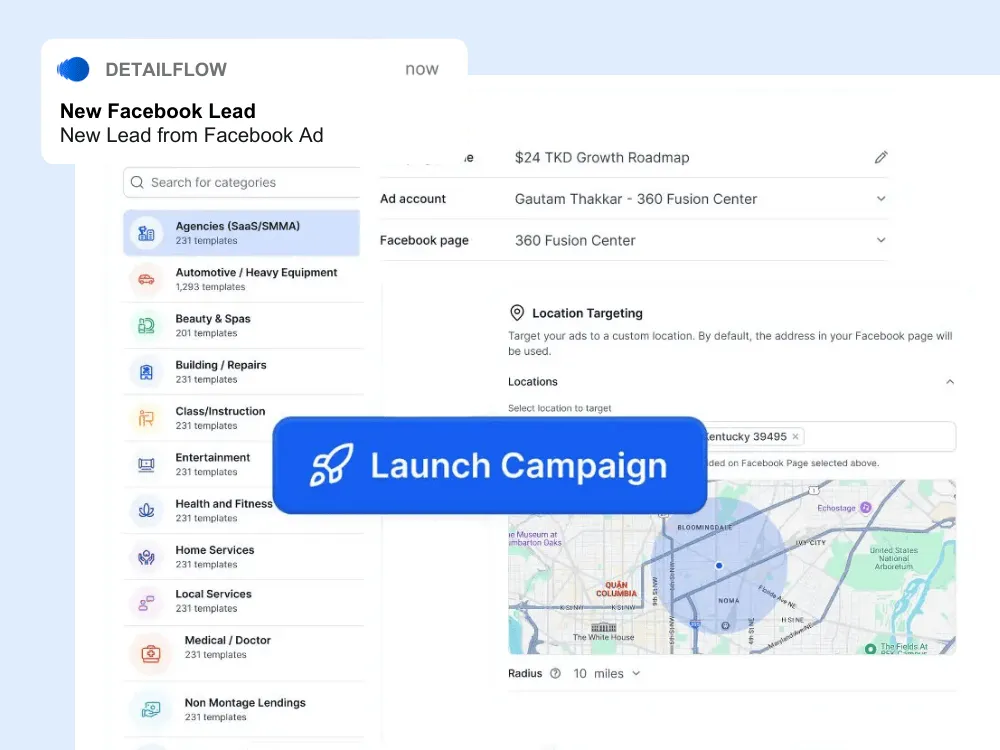The height and width of the screenshot is (750, 1000).
Task: Click the blue center dot on map
Action: (719, 566)
